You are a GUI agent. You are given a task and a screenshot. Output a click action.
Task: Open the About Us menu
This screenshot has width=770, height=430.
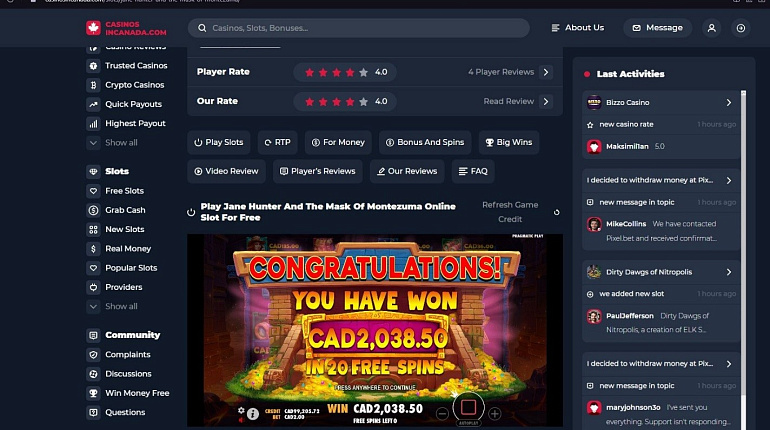point(578,28)
